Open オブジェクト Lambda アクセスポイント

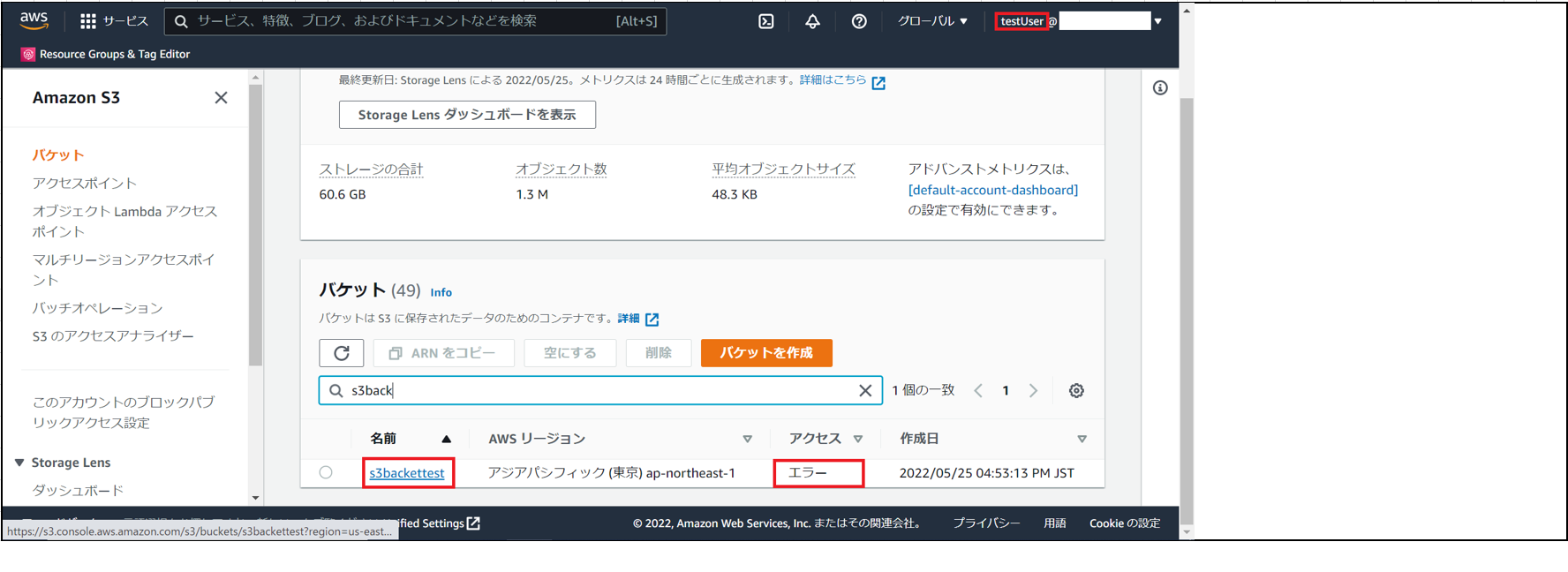pos(124,222)
